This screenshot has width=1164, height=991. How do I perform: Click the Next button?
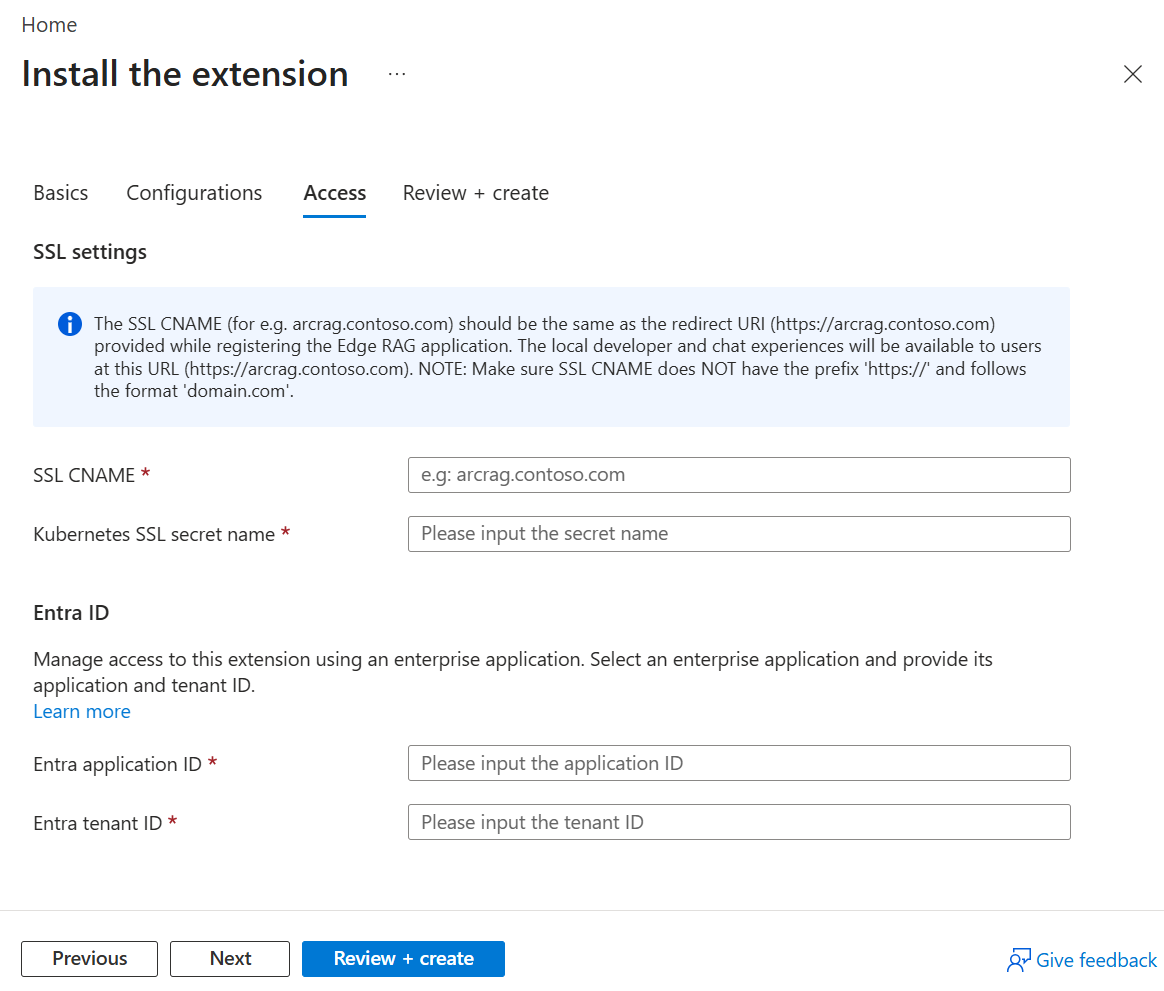click(230, 959)
